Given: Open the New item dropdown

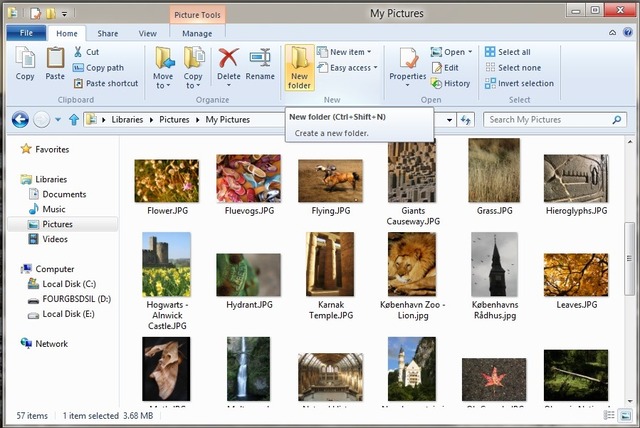Looking at the screenshot, I should [345, 52].
